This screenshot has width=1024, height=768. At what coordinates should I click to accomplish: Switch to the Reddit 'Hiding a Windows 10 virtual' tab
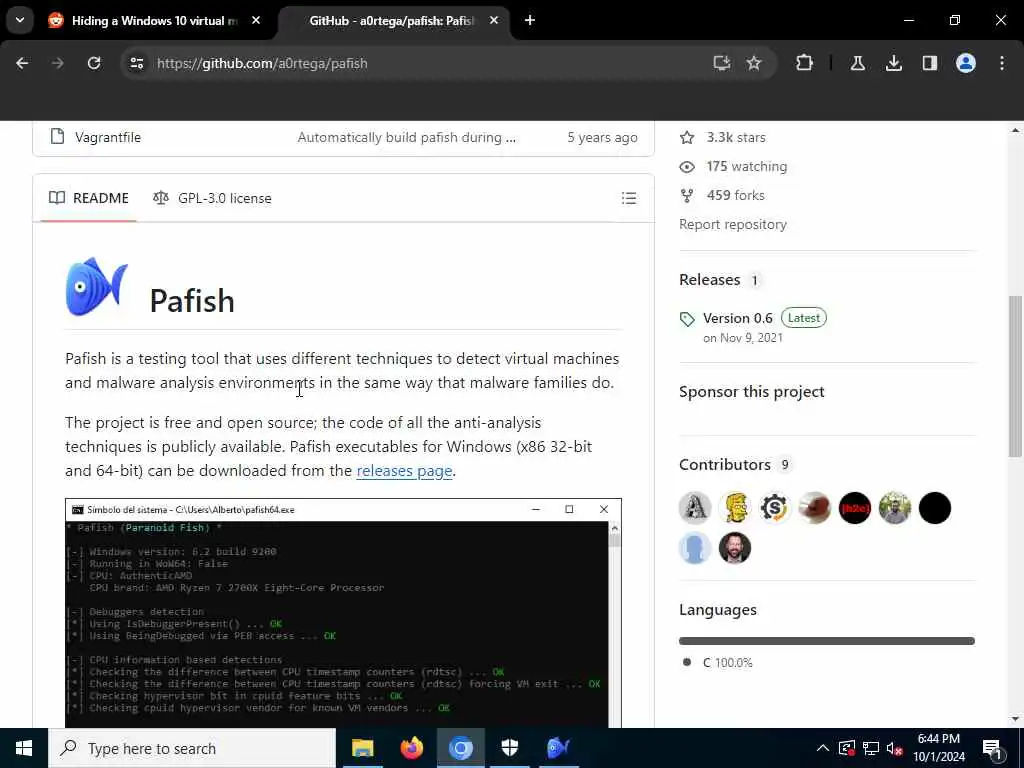click(x=154, y=21)
